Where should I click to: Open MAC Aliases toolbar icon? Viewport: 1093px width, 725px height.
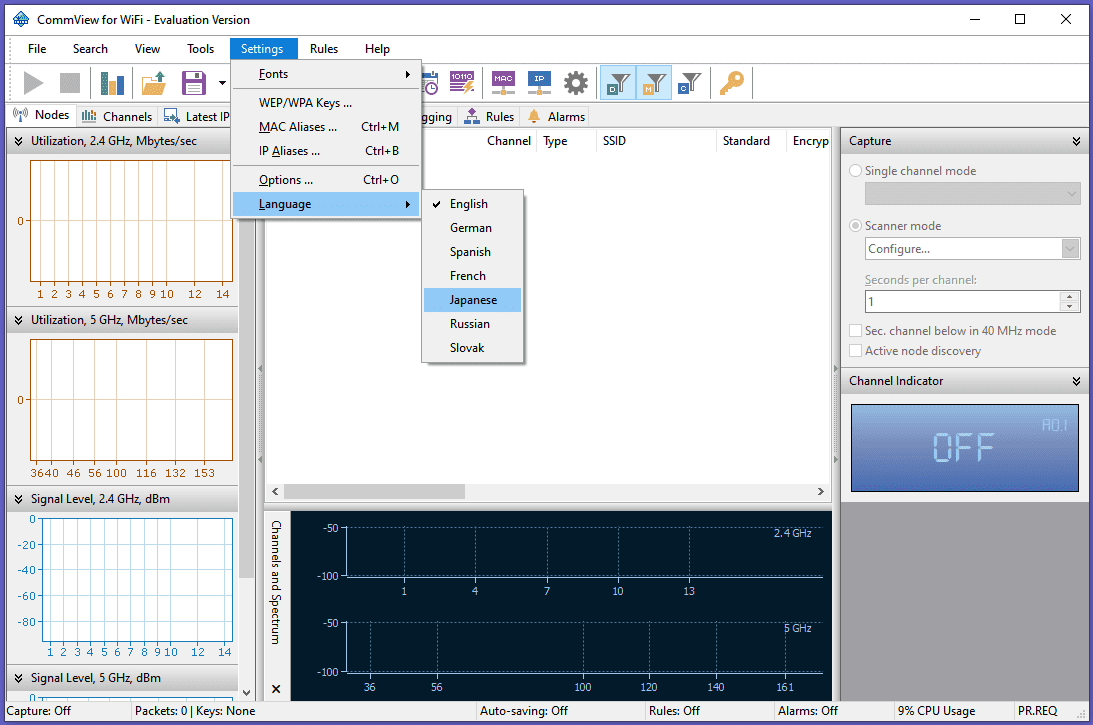coord(503,83)
